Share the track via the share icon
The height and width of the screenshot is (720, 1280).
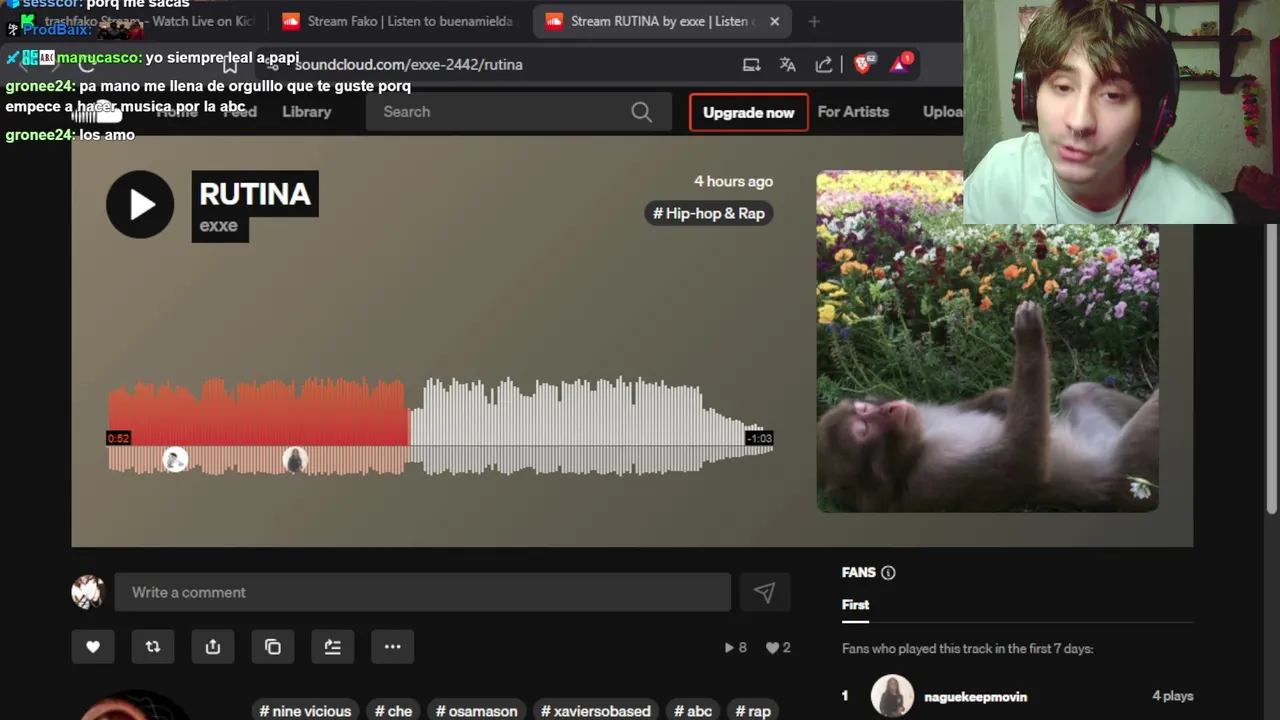coord(213,647)
